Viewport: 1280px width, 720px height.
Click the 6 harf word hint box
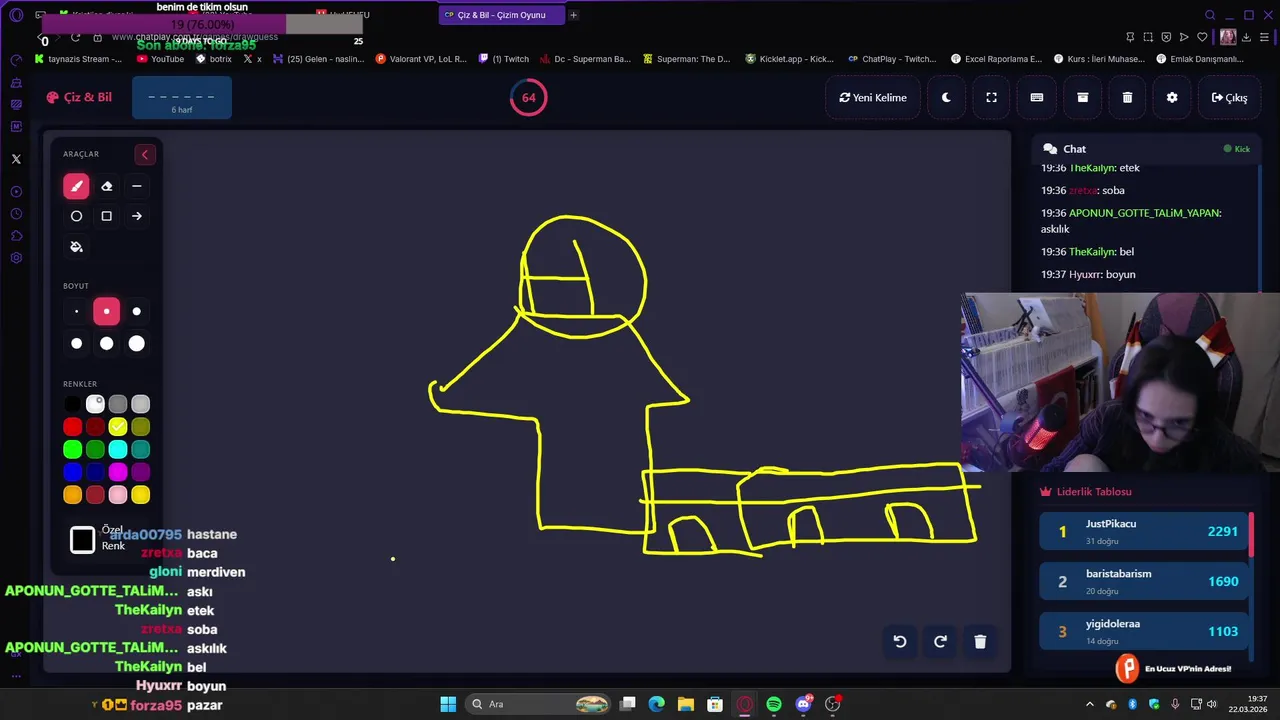(x=182, y=99)
